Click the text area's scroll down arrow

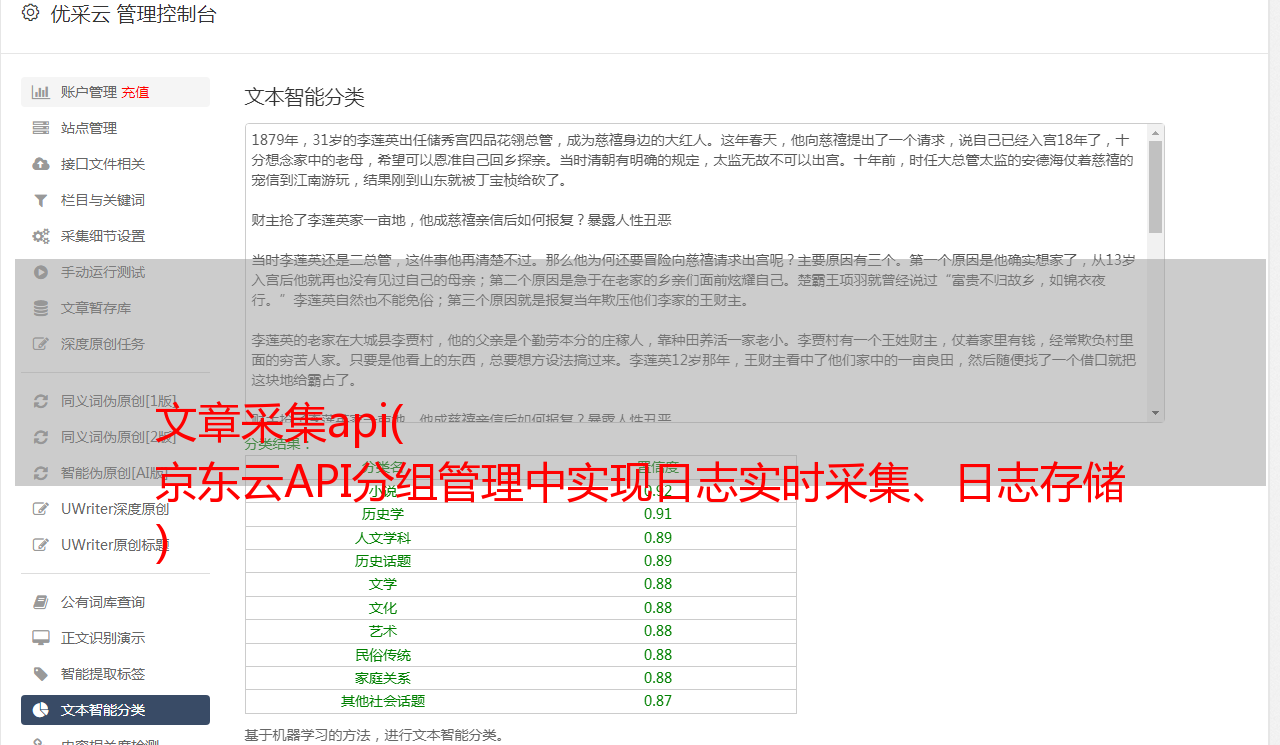[x=1155, y=413]
